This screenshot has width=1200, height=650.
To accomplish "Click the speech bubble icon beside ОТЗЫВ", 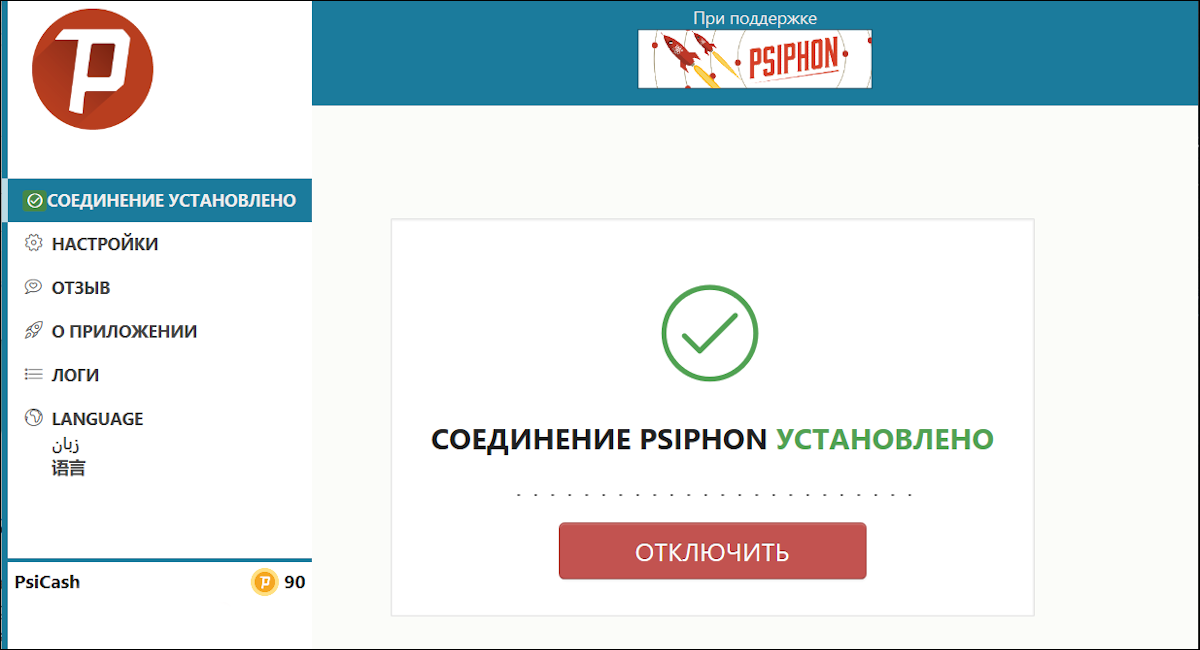I will click(31, 287).
